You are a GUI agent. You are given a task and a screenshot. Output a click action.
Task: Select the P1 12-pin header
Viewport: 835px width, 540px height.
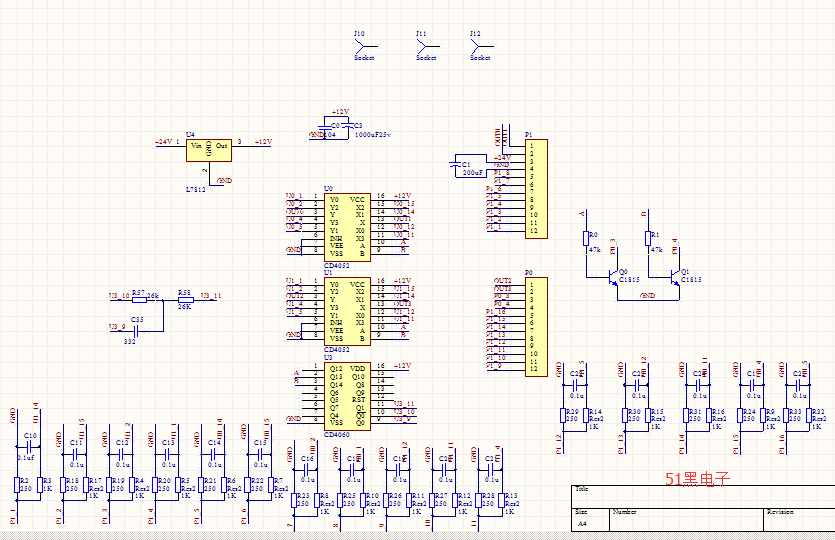[x=536, y=189]
